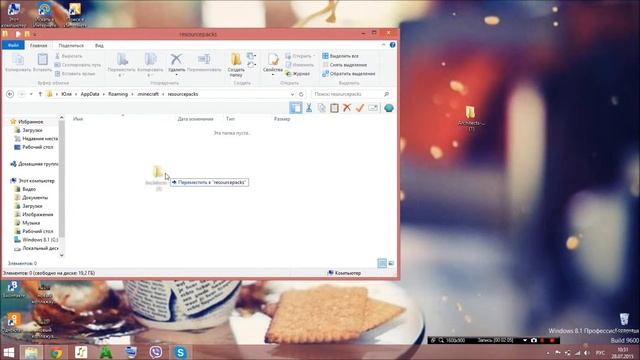
Task: Open the Recycle Bin on desktop
Action: coord(624,322)
